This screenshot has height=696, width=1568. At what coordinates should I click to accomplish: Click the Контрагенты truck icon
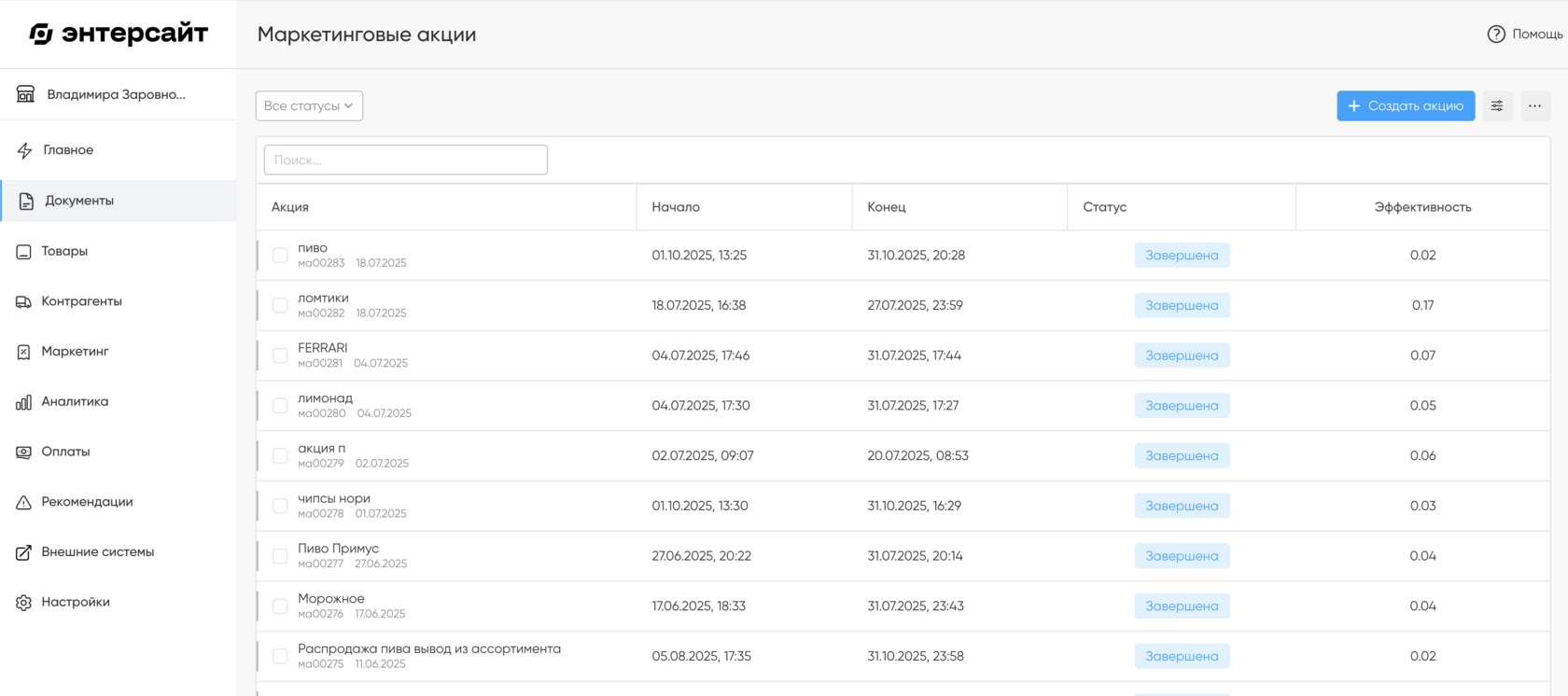click(24, 302)
